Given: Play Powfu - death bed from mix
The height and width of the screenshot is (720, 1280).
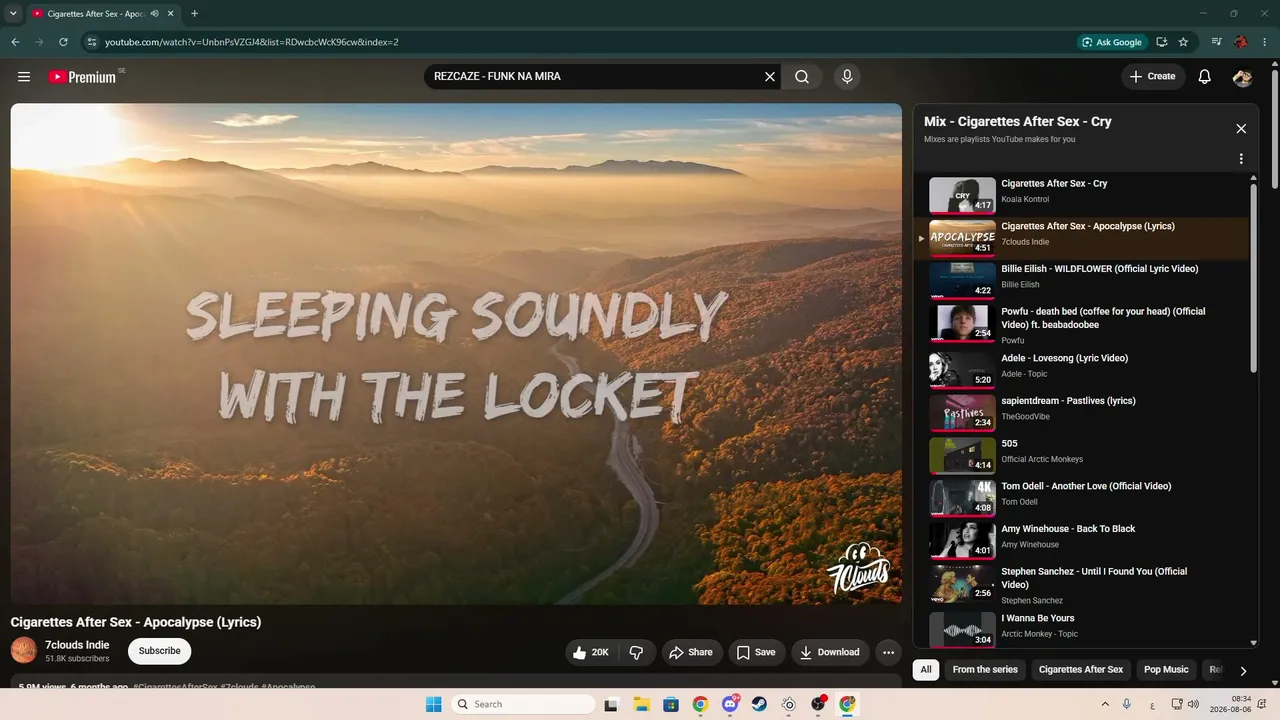Looking at the screenshot, I should click(1080, 324).
